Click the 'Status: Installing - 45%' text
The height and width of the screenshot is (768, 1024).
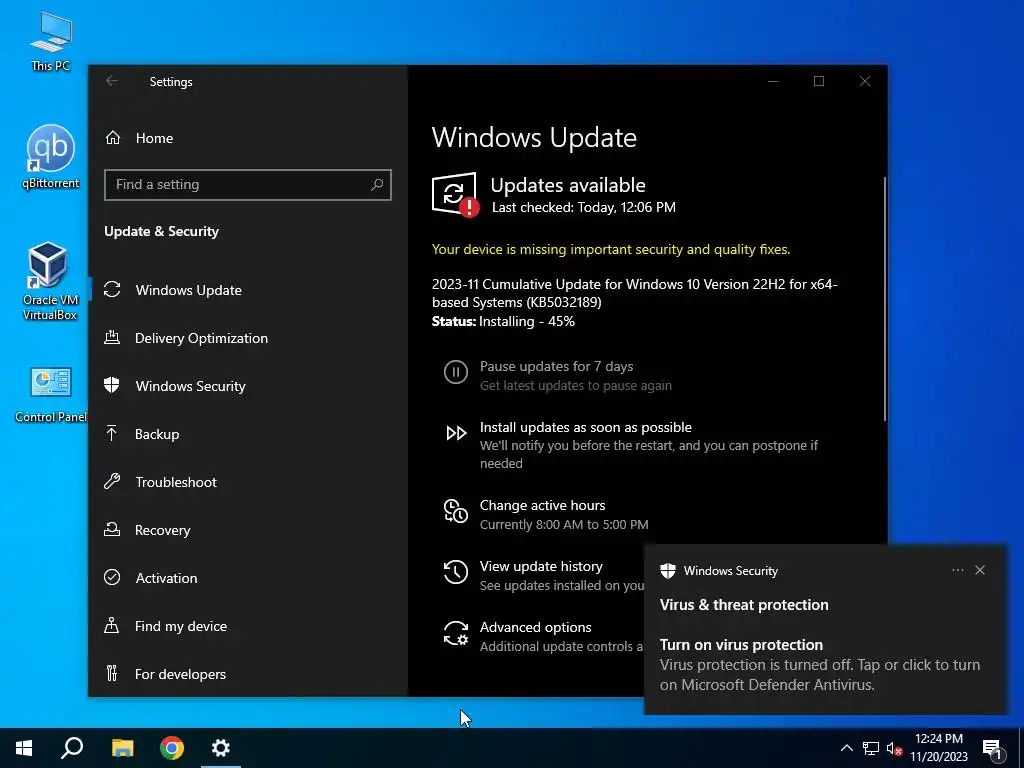[503, 321]
